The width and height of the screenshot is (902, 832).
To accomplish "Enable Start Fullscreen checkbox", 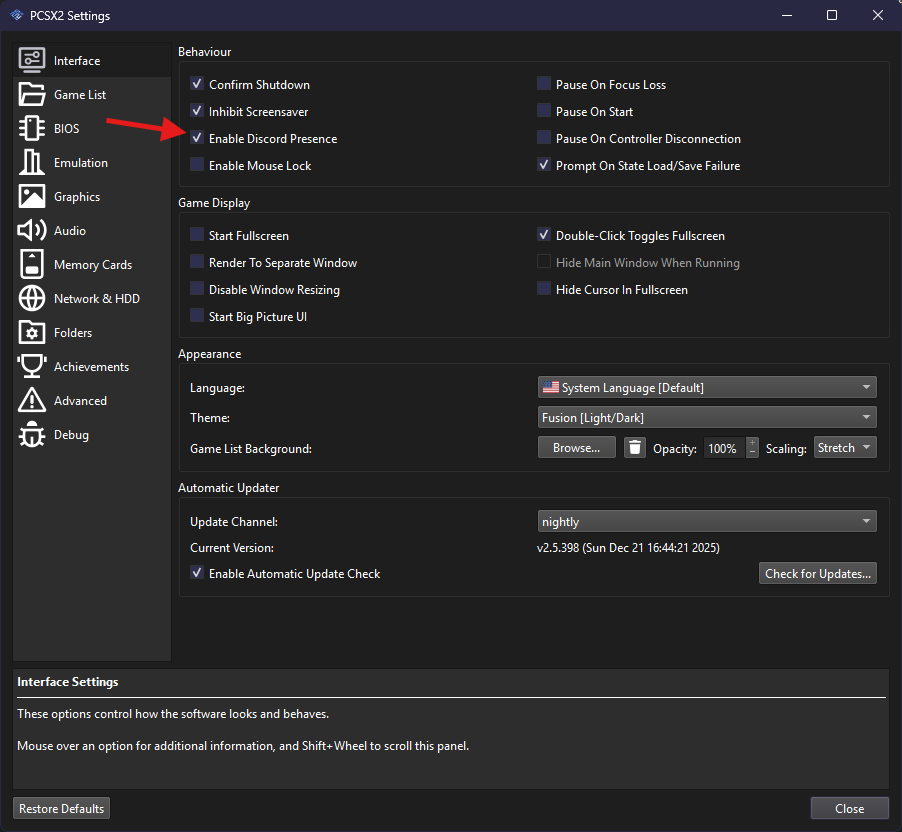I will tap(197, 235).
